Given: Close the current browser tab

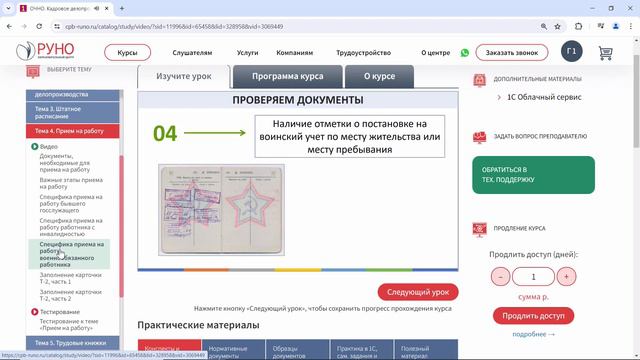Looking at the screenshot, I should pos(107,8).
